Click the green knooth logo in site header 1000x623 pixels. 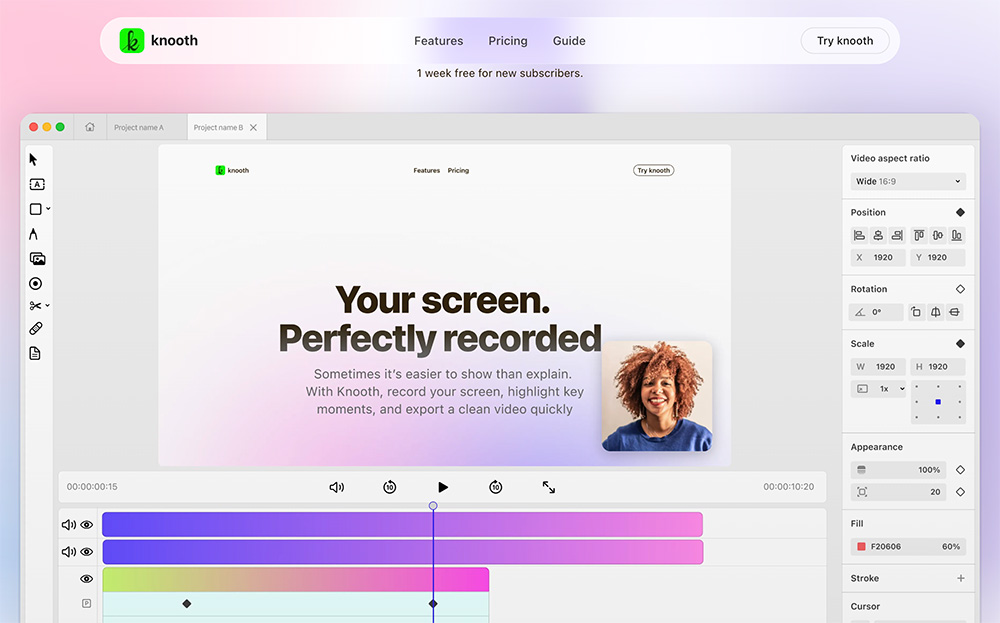coord(132,40)
